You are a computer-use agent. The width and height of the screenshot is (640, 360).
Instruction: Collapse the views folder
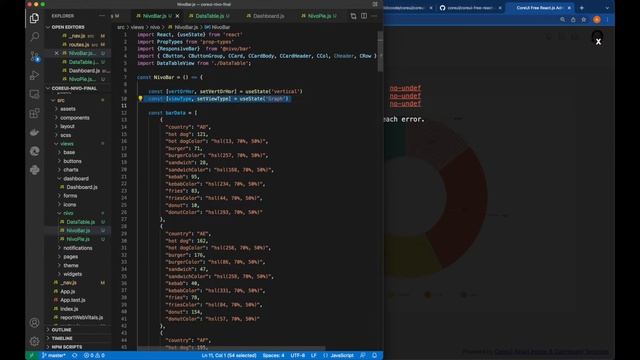tap(67, 144)
